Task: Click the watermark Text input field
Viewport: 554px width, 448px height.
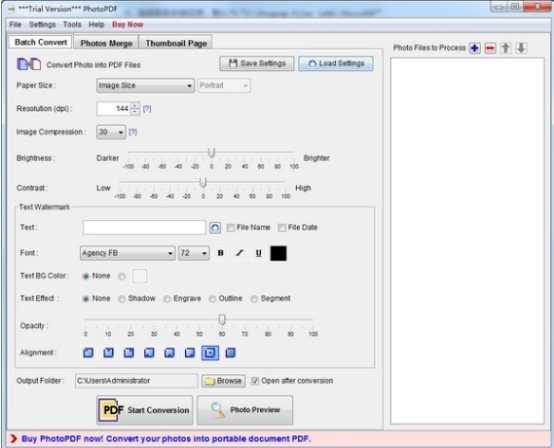Action: [x=144, y=228]
